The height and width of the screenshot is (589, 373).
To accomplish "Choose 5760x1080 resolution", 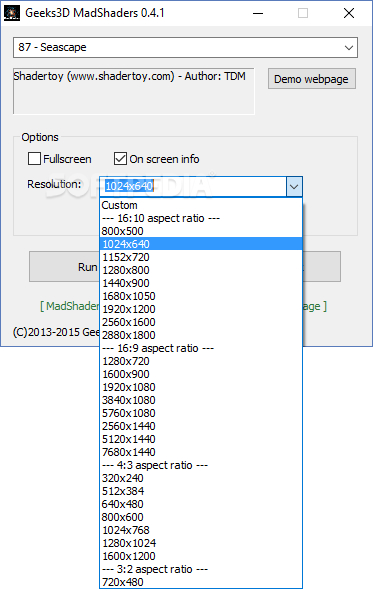I will [x=201, y=413].
